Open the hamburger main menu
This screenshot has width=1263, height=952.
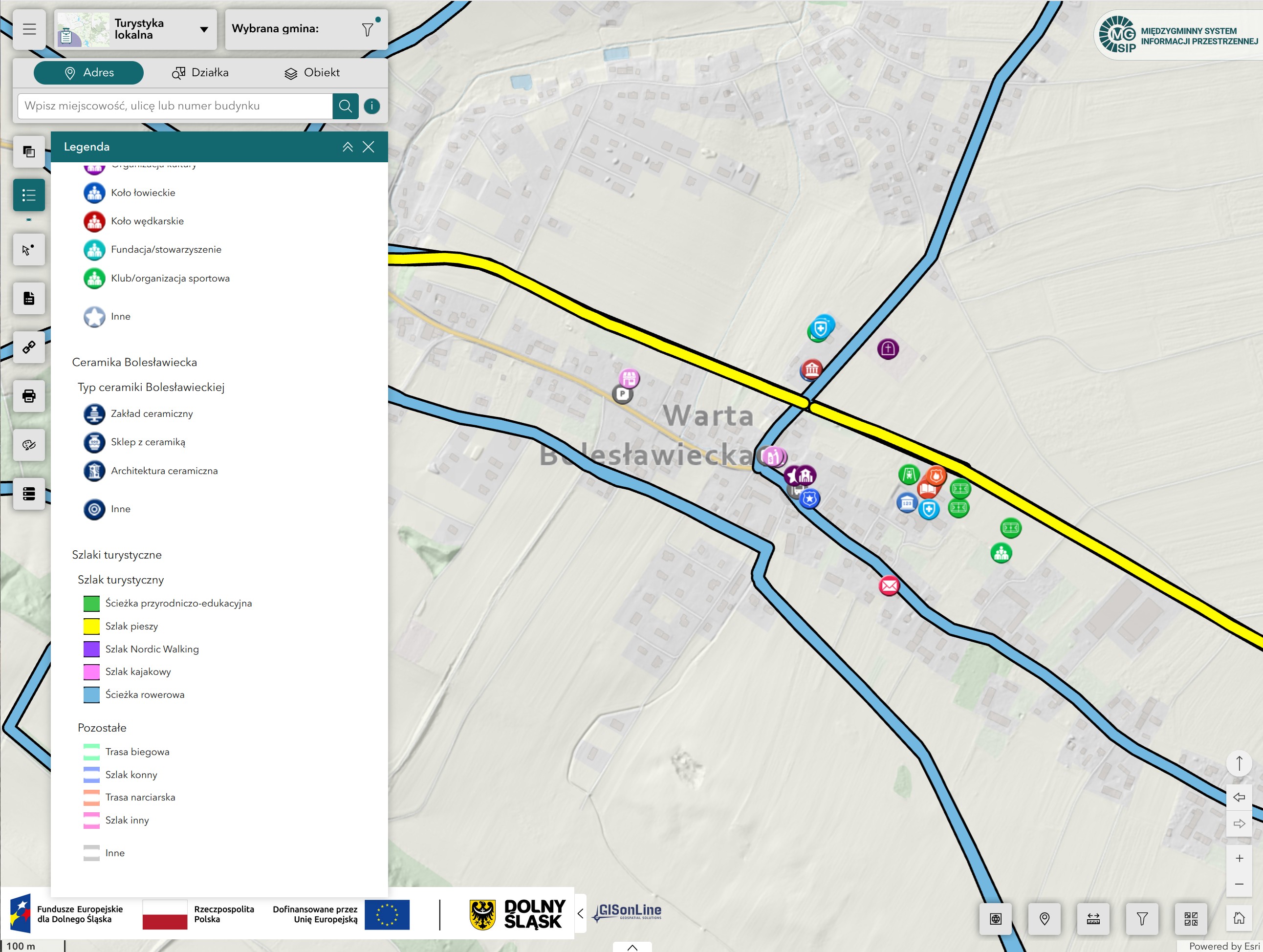pyautogui.click(x=29, y=29)
